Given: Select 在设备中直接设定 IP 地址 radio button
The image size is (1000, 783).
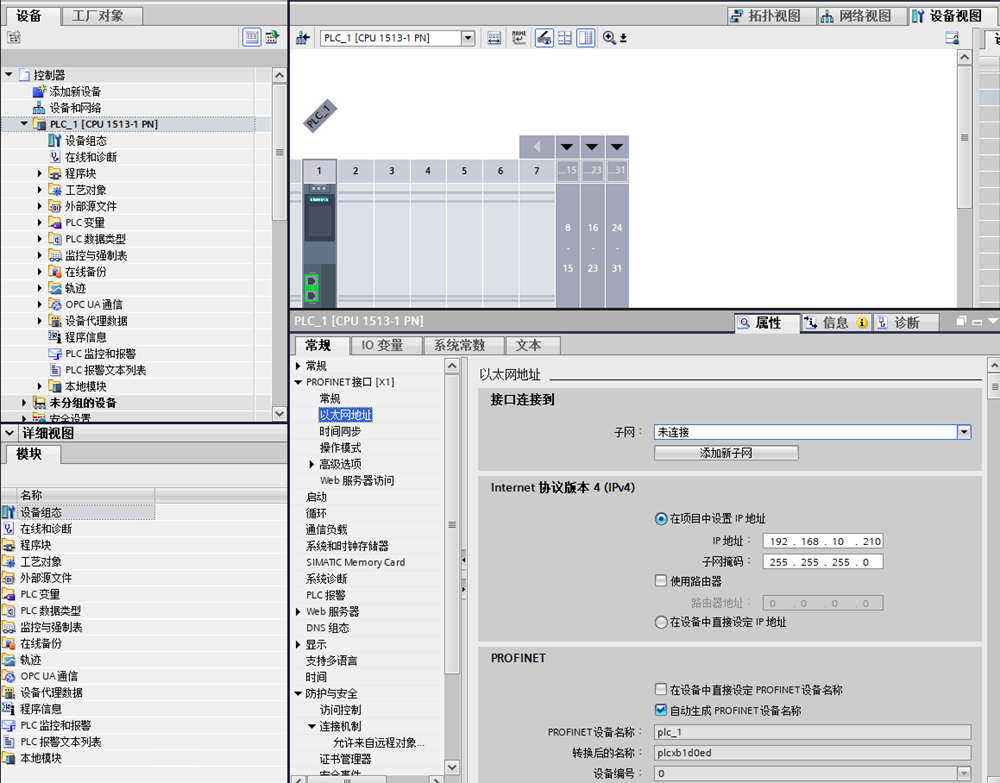Looking at the screenshot, I should pos(661,622).
